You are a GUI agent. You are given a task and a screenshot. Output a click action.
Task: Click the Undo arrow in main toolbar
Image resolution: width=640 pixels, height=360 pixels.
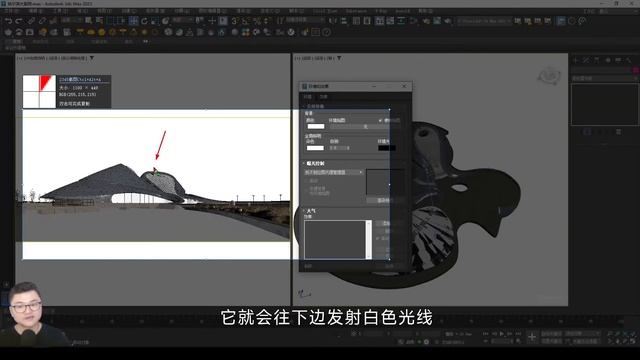[8, 20]
